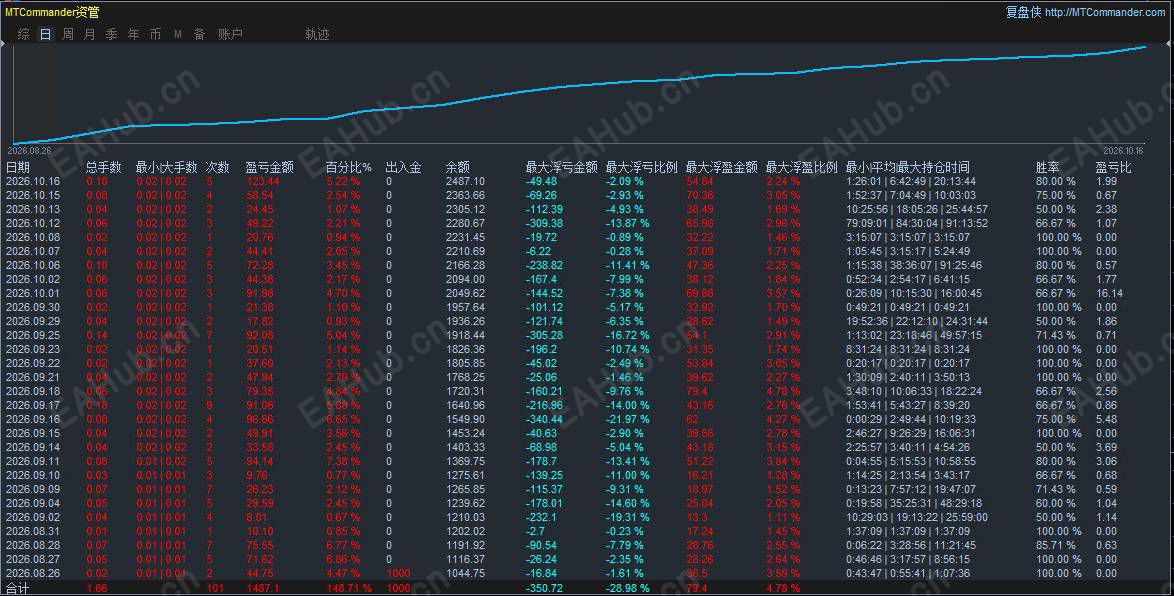Click the 盈亏比 column header
The width and height of the screenshot is (1174, 596).
click(1113, 167)
